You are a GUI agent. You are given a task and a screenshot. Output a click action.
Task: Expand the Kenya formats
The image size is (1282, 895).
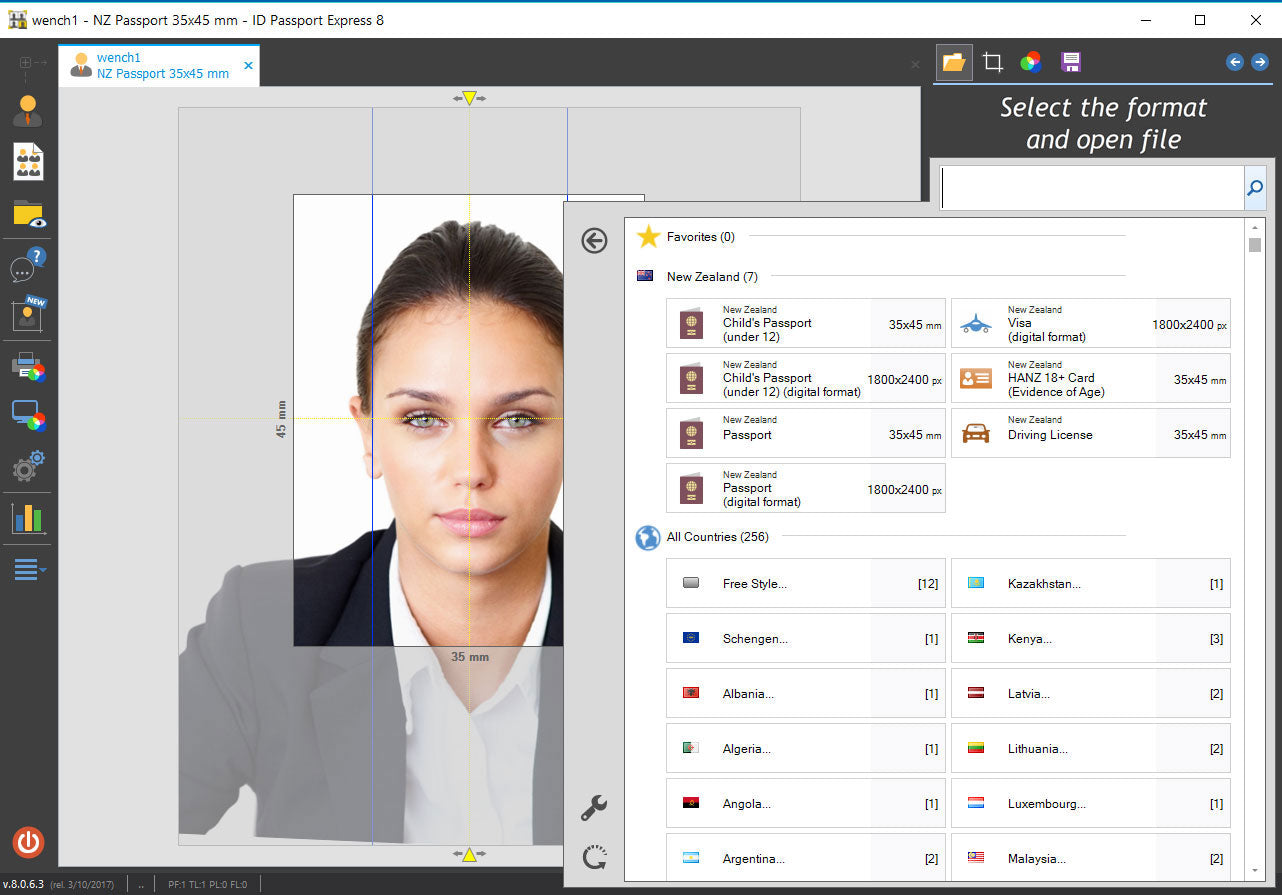tap(1091, 638)
